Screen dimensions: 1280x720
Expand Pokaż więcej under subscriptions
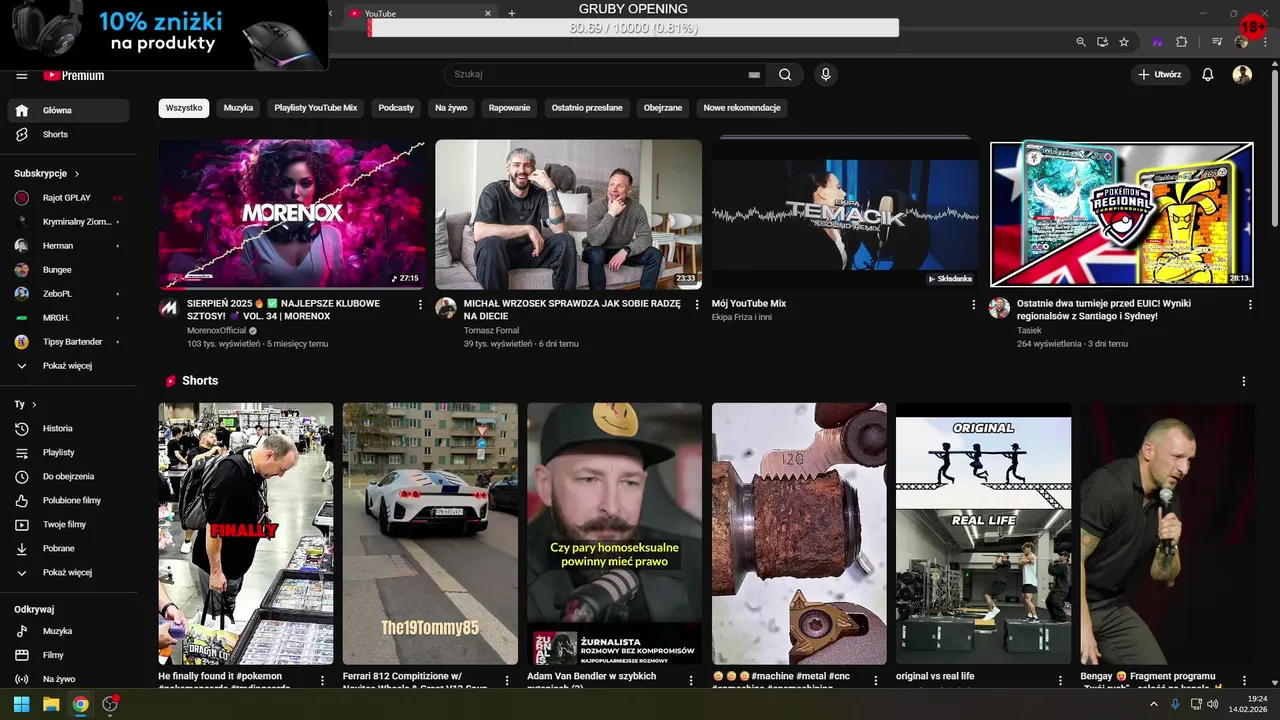coord(69,366)
